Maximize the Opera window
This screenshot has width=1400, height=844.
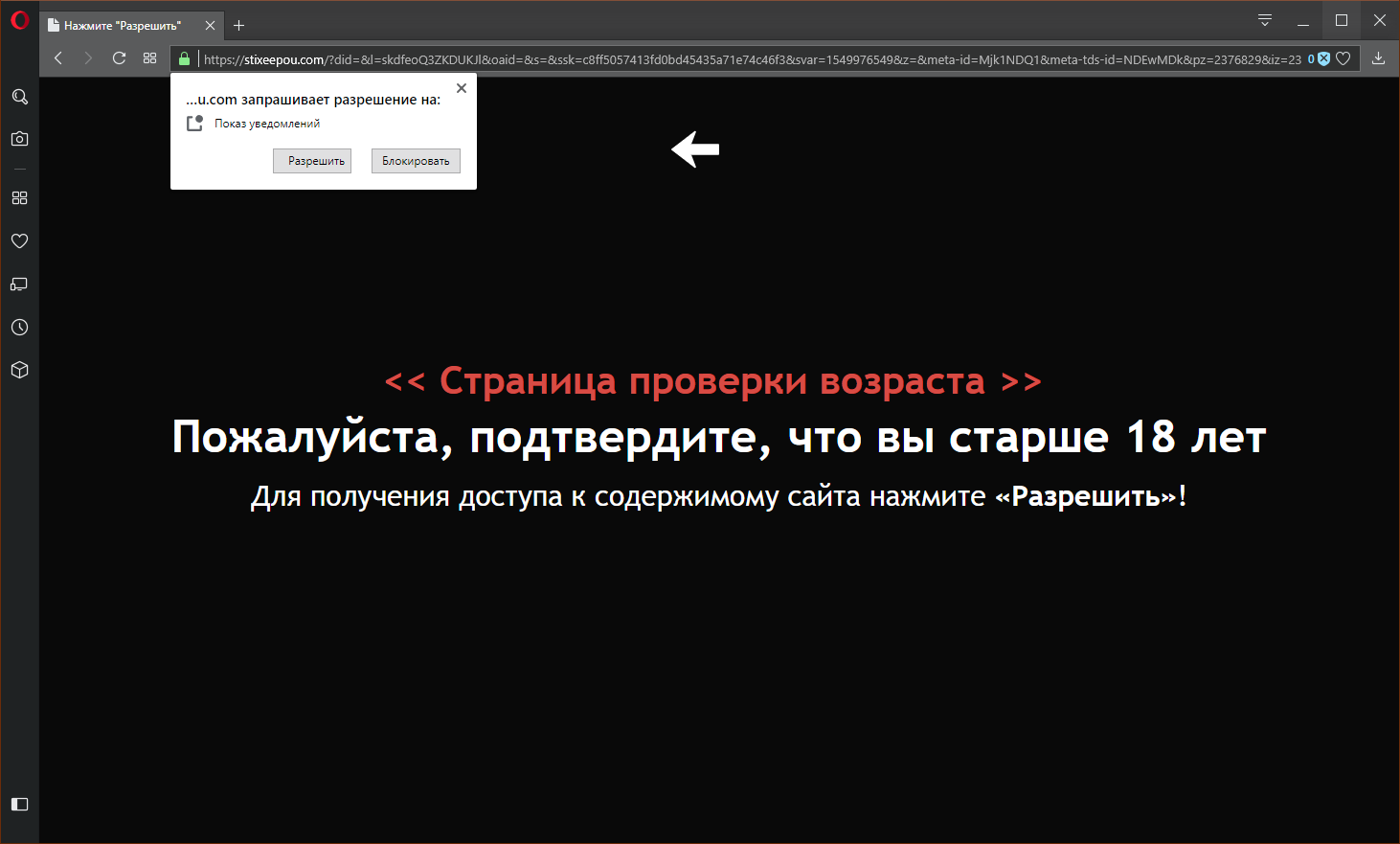point(1342,21)
